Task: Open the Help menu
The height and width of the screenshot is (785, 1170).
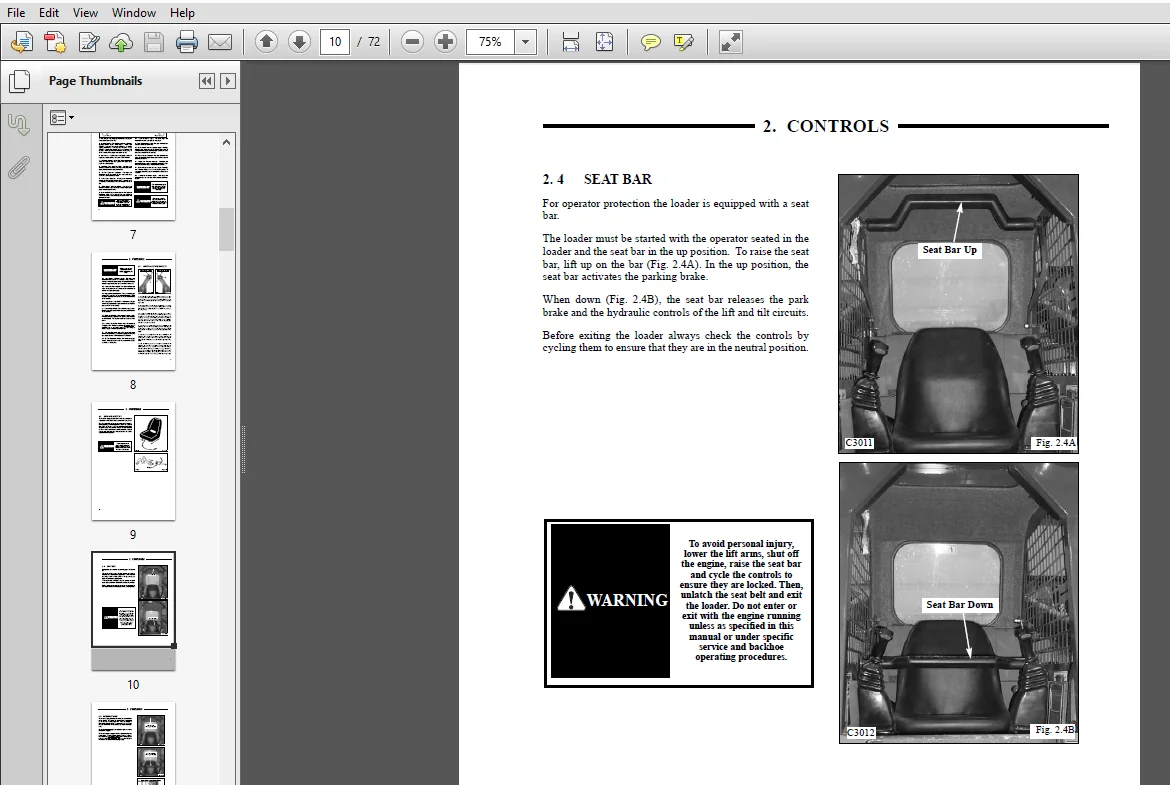Action: coord(182,13)
